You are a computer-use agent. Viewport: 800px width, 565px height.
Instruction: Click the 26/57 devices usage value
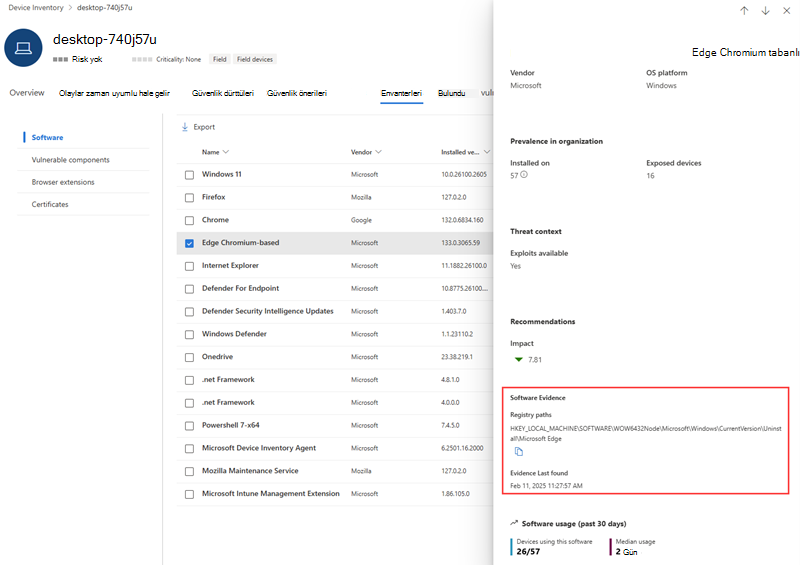[x=528, y=552]
